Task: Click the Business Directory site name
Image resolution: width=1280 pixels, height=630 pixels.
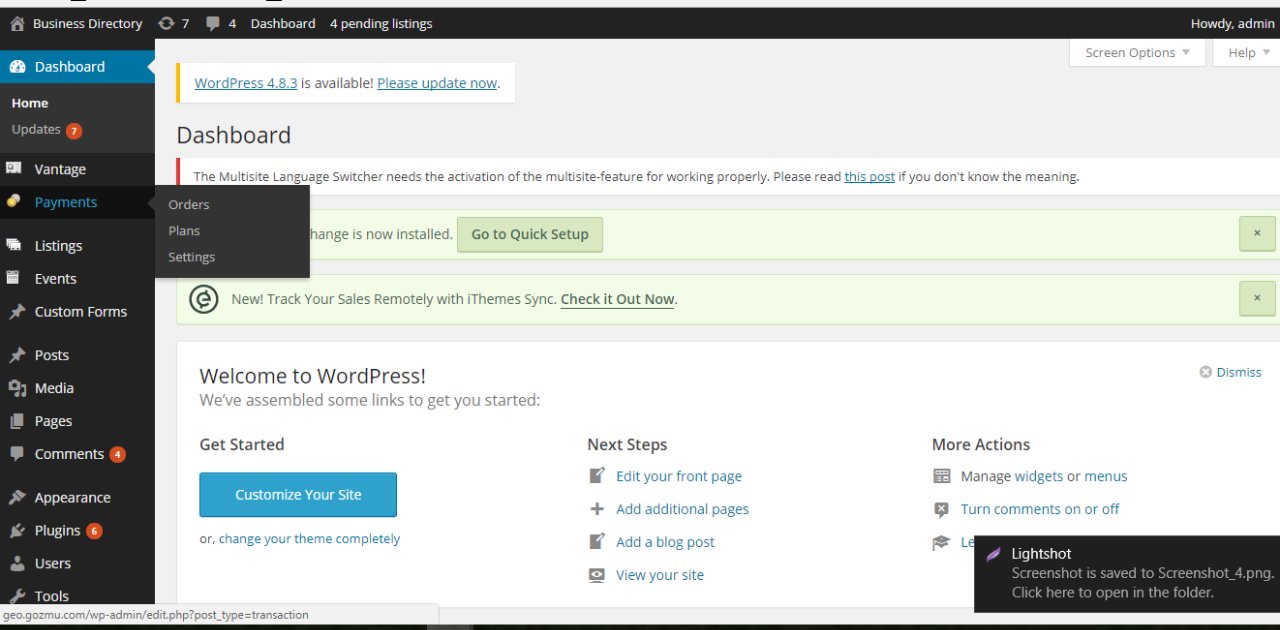Action: click(x=88, y=24)
